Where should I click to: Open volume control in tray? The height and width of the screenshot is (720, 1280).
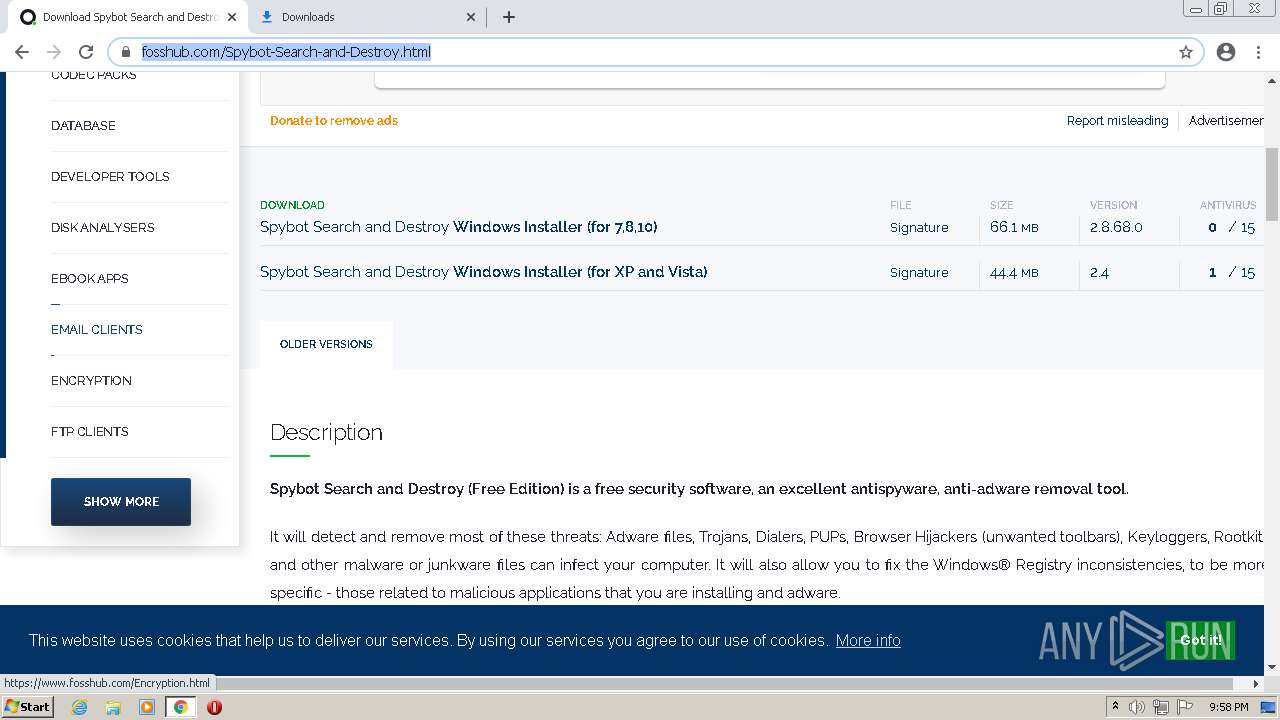coord(1138,707)
